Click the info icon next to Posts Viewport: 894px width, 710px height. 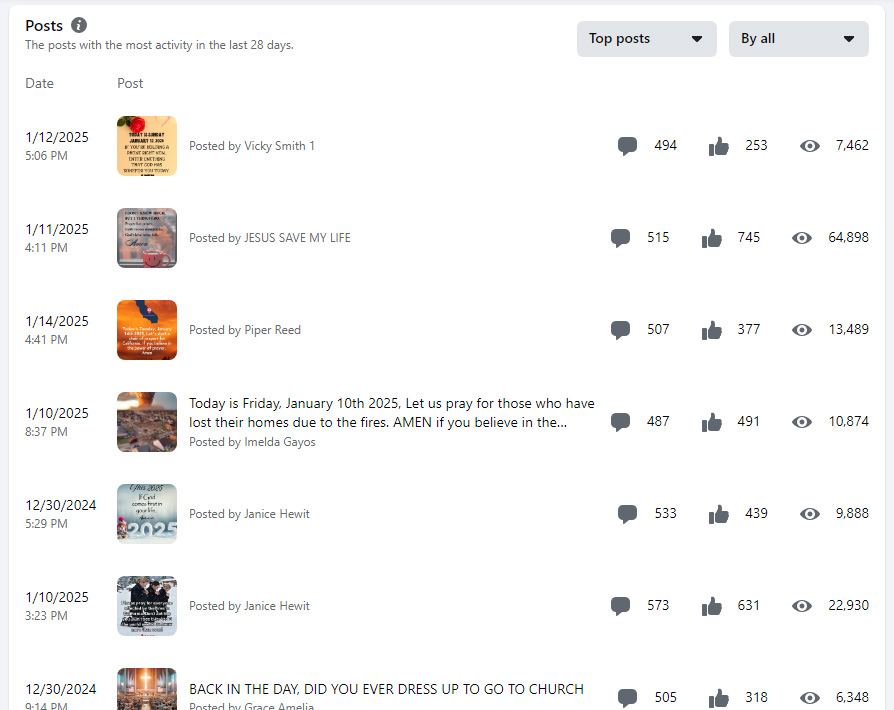click(x=79, y=25)
